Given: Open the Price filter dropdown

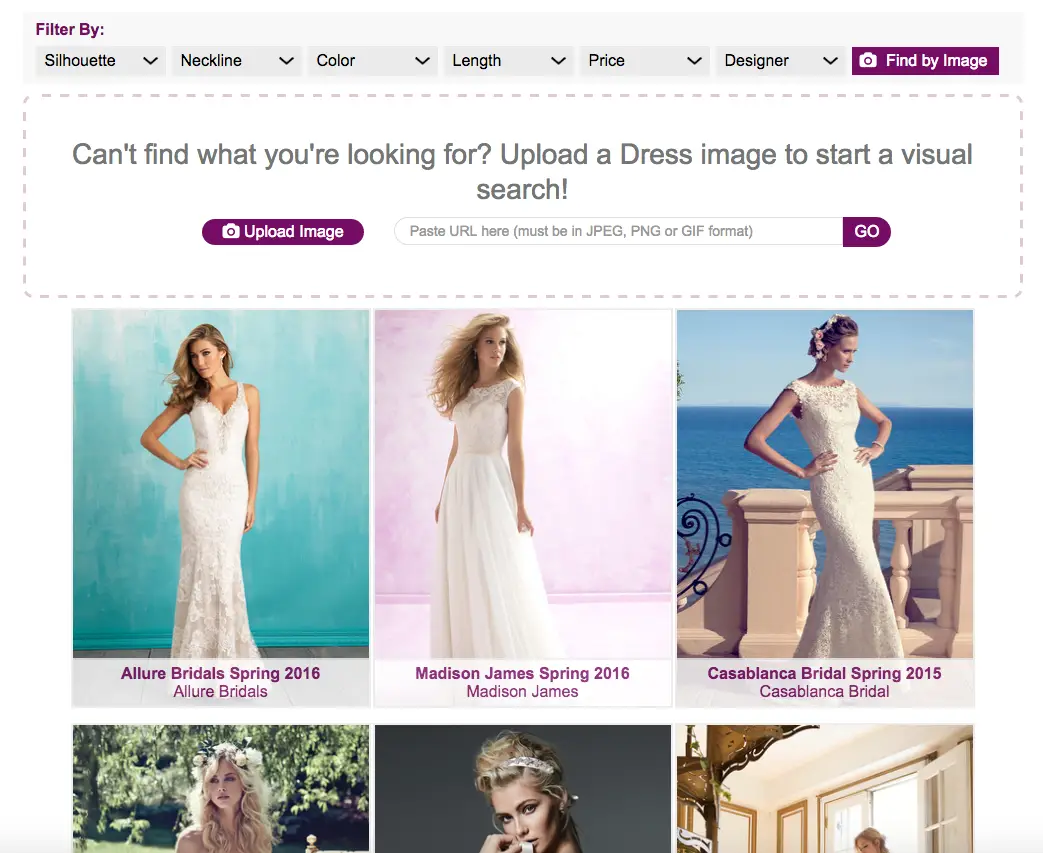Looking at the screenshot, I should click(645, 61).
